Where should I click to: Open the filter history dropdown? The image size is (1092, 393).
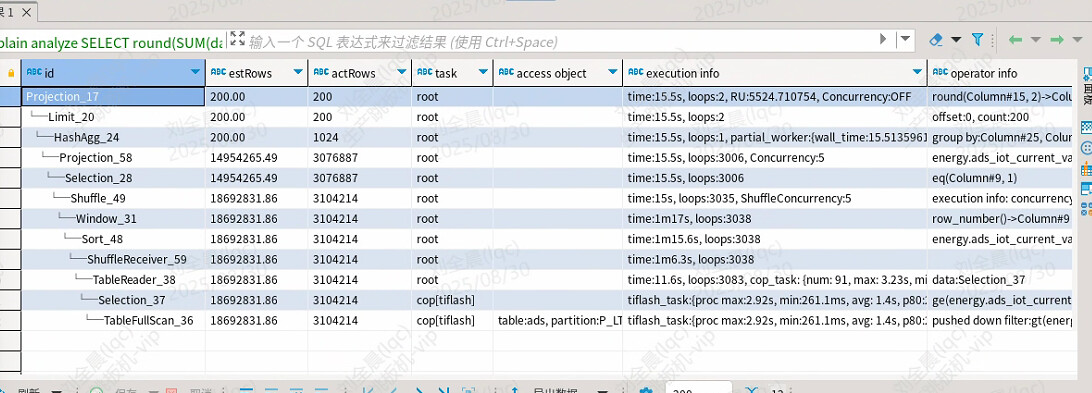pyautogui.click(x=905, y=39)
